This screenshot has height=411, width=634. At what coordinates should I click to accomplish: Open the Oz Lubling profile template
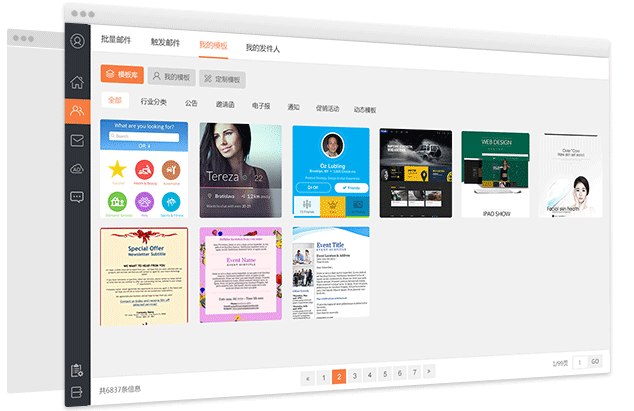[x=331, y=172]
